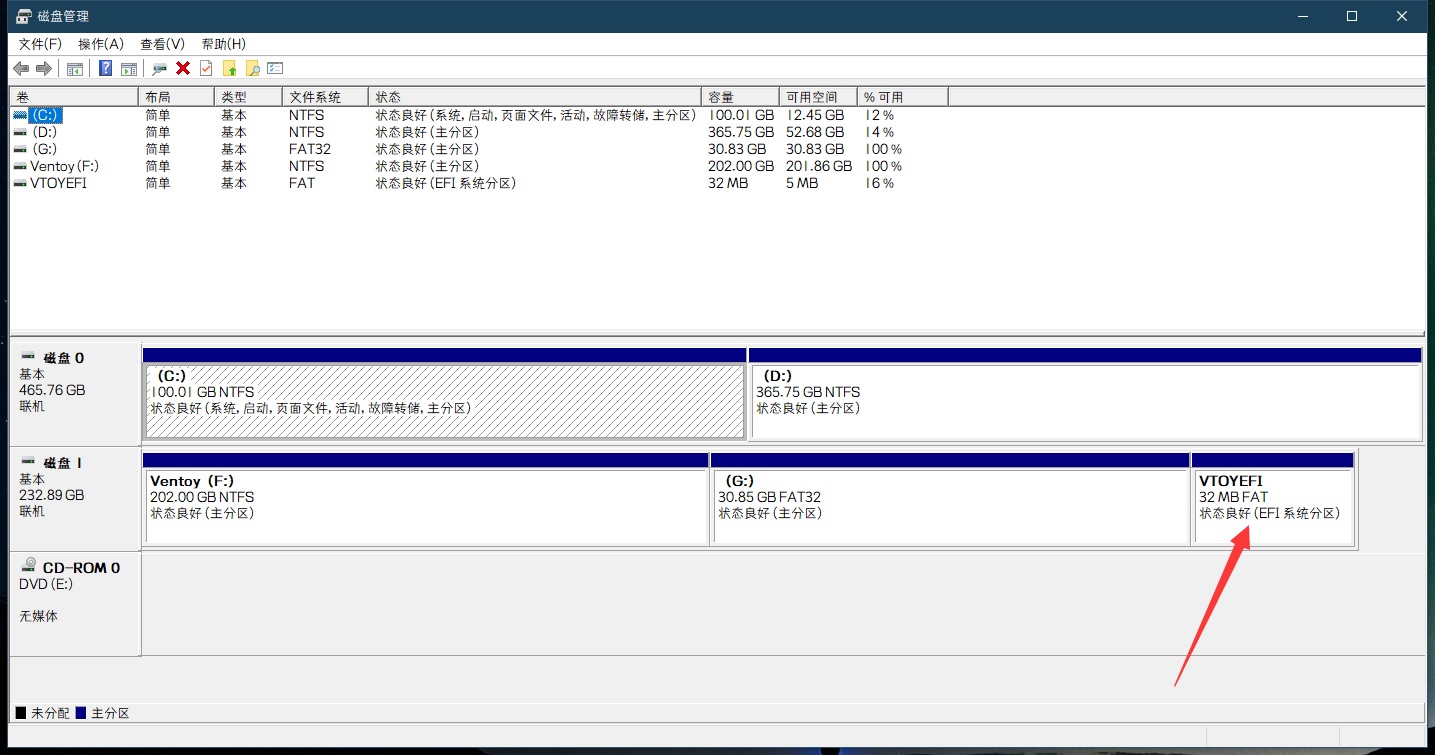Sort by the 状态 column header
Image resolution: width=1435 pixels, height=755 pixels.
tap(535, 97)
